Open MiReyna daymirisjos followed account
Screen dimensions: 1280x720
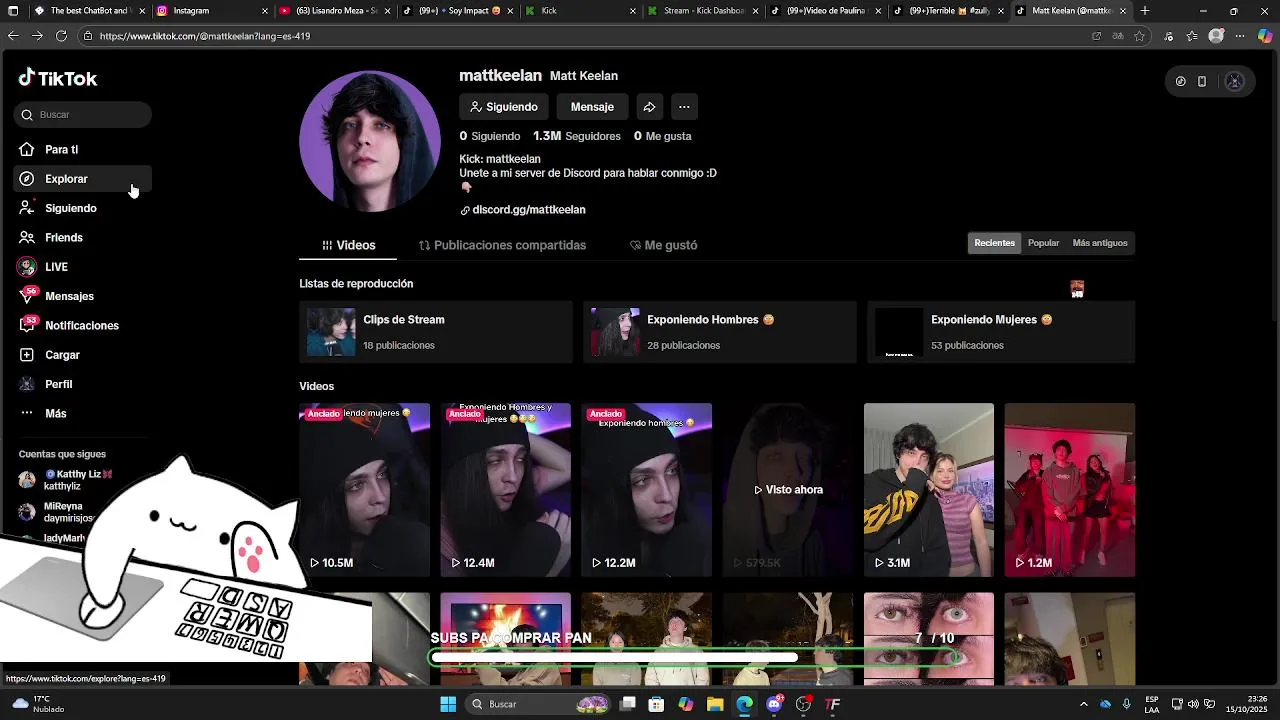pyautogui.click(x=58, y=512)
